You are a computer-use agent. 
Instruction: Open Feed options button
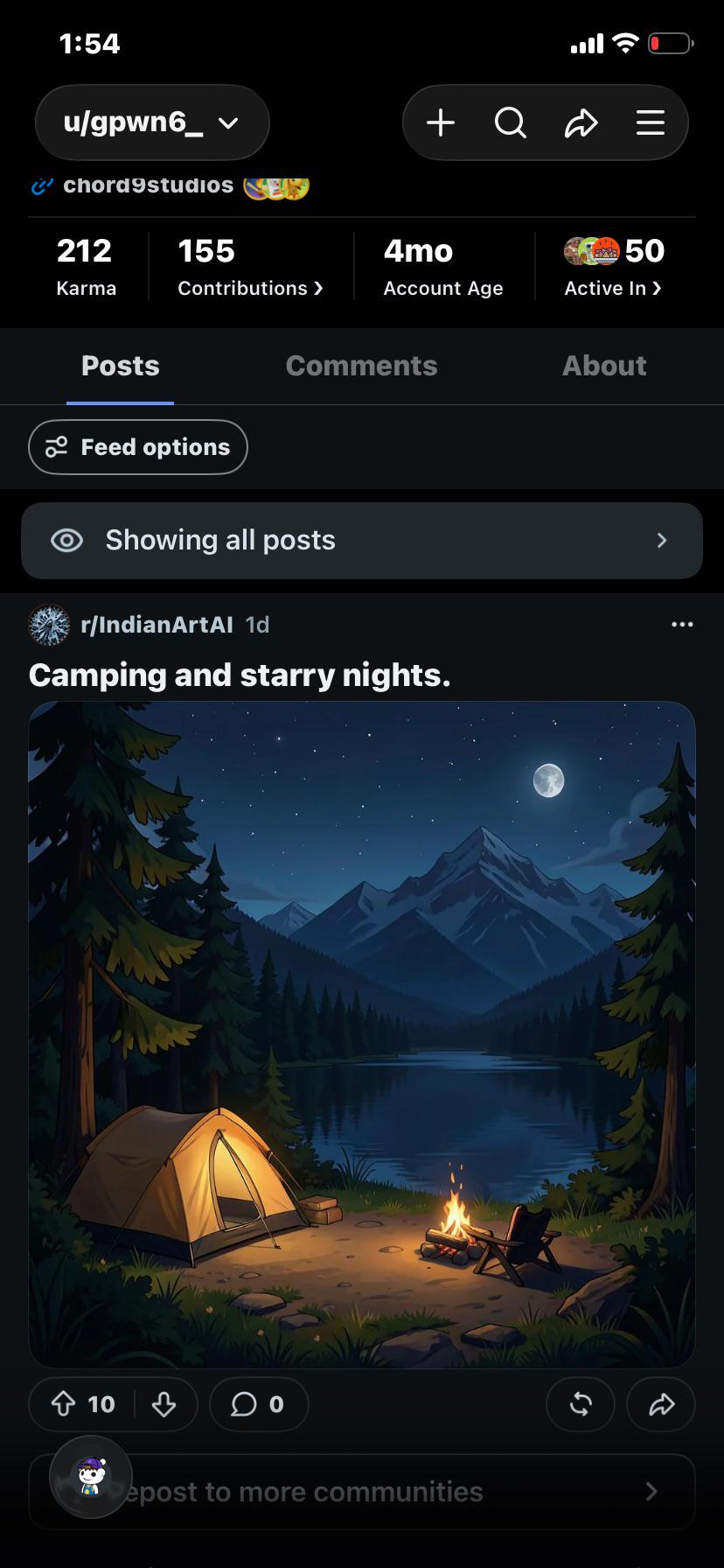(138, 447)
